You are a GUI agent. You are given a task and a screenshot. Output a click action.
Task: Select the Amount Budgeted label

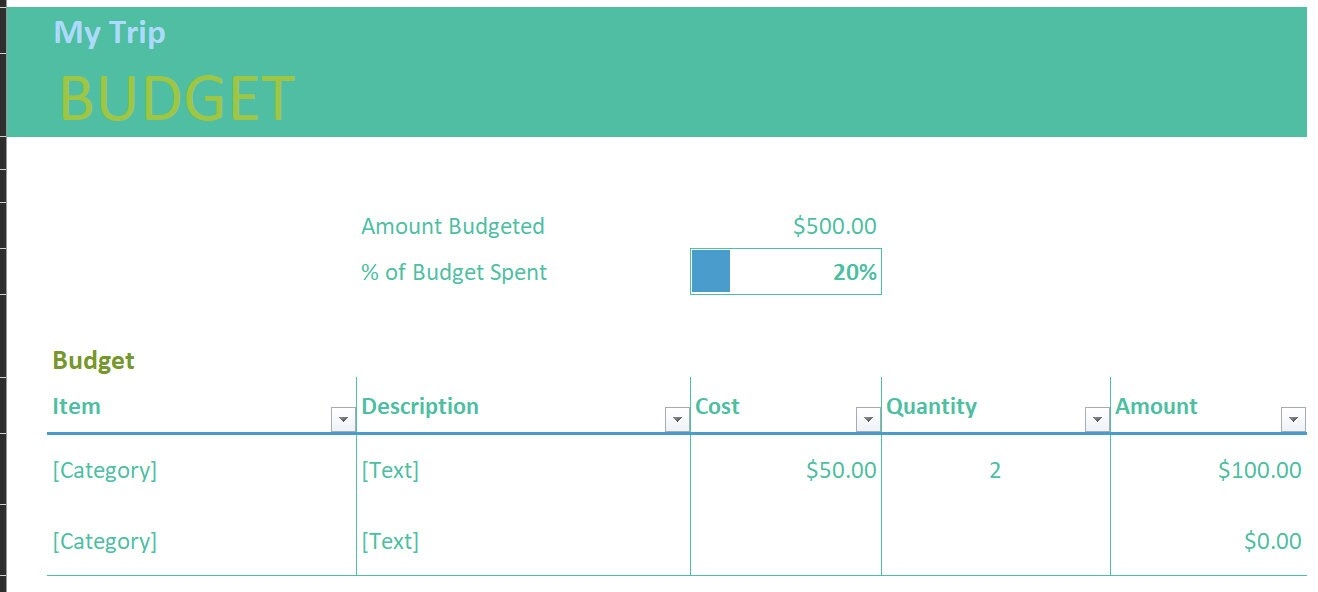(453, 226)
